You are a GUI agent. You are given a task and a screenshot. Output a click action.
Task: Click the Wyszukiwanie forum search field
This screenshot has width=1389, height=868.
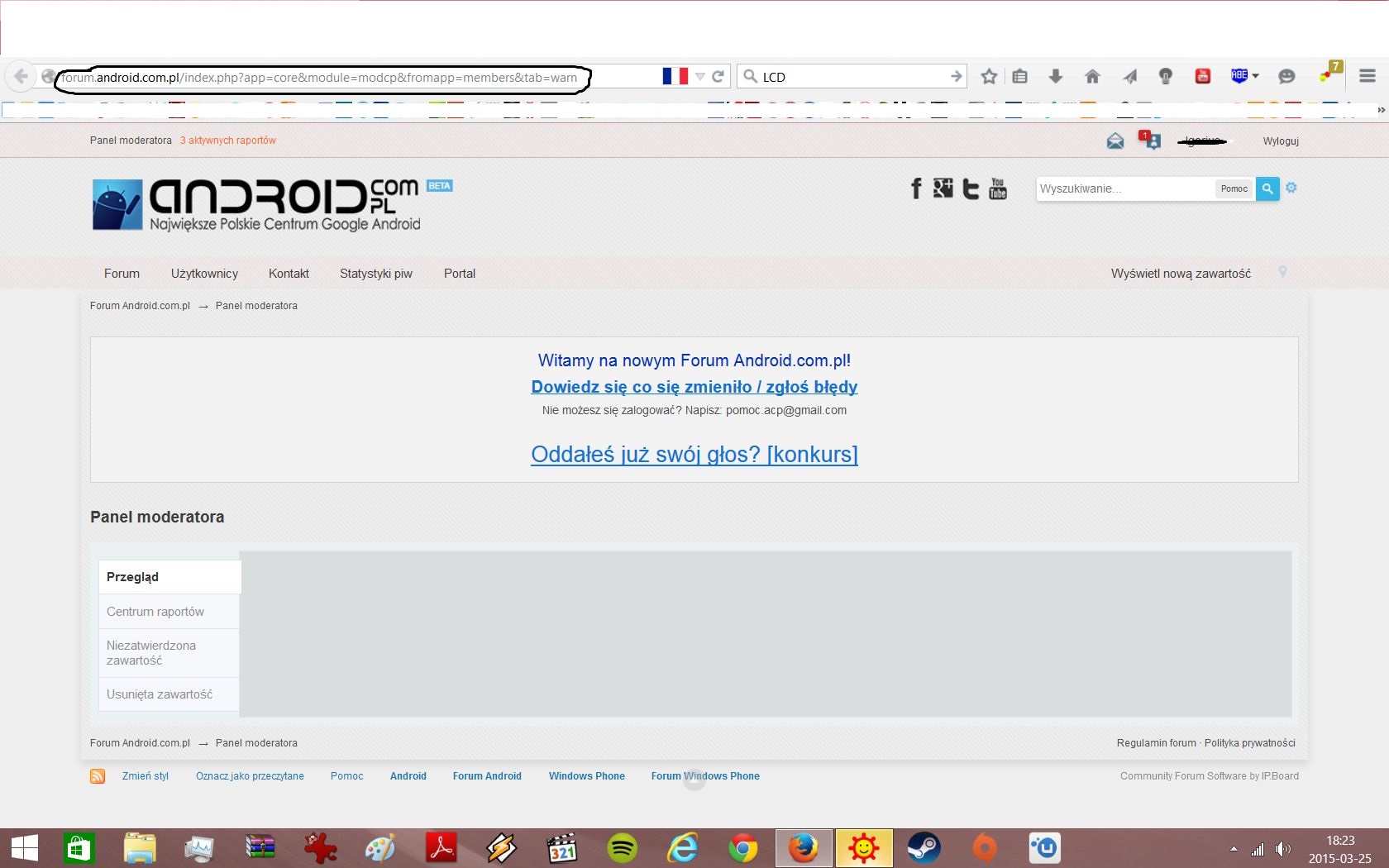coord(1124,188)
